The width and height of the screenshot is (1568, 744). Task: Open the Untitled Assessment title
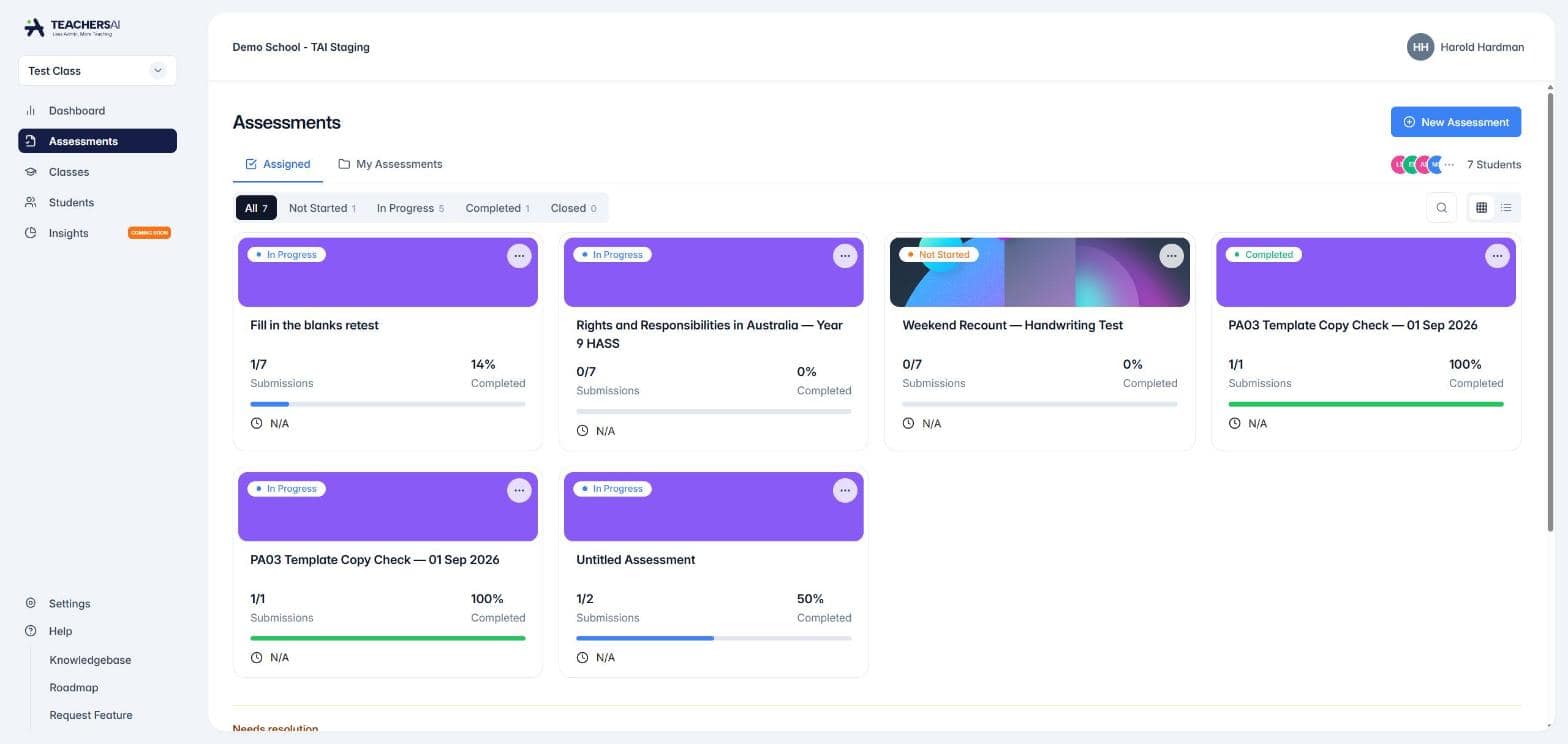click(636, 560)
